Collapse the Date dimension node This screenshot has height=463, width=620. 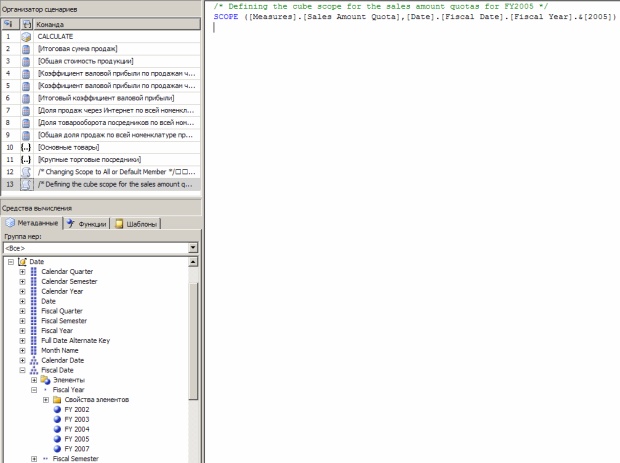[10, 261]
